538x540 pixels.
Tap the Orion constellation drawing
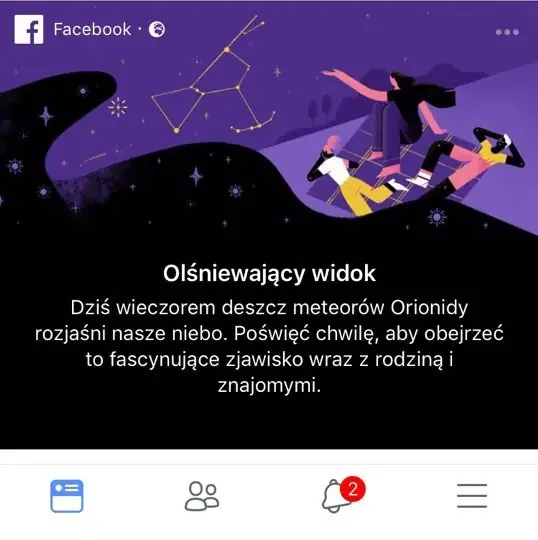tap(213, 76)
